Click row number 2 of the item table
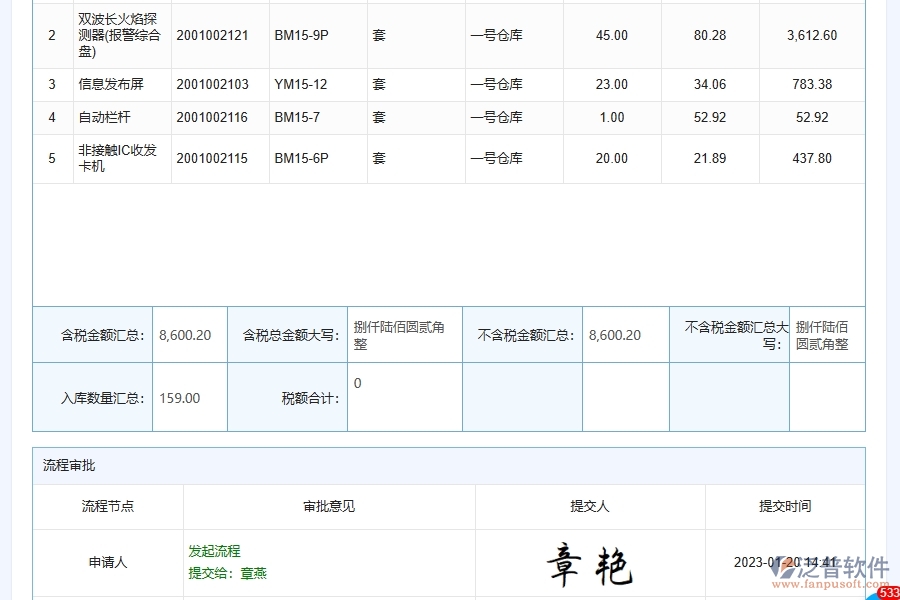Image resolution: width=900 pixels, height=600 pixels. coord(52,35)
